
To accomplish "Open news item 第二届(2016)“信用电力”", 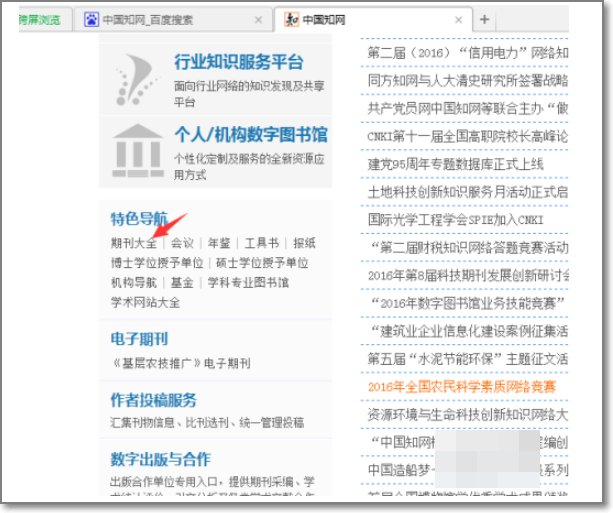I will (468, 53).
